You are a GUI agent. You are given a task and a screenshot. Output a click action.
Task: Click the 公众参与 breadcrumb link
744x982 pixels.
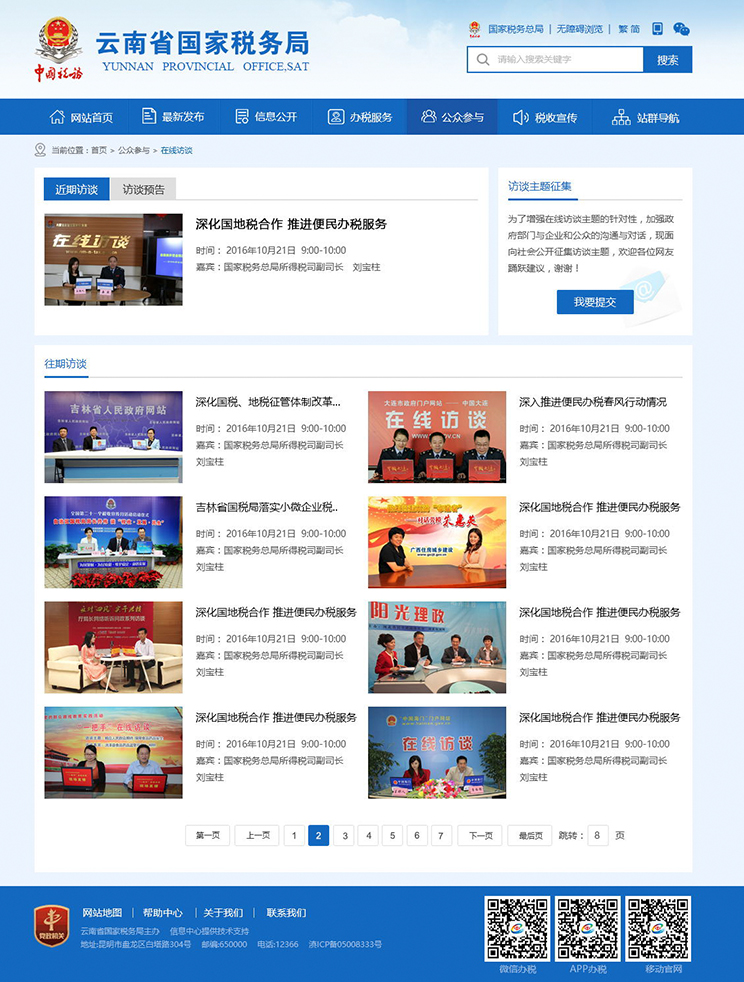(134, 150)
